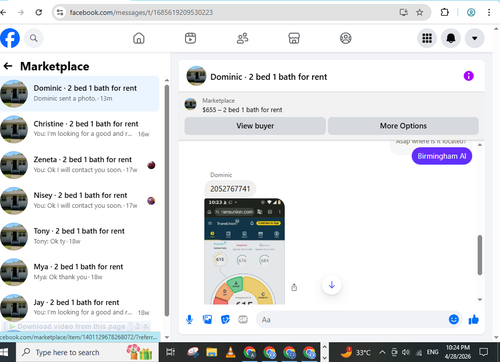The width and height of the screenshot is (500, 362).
Task: Share the sent photo via forward icon
Action: [x=294, y=287]
